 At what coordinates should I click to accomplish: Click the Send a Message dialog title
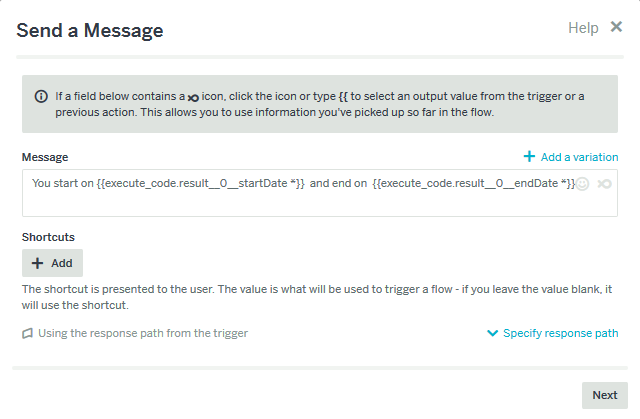tap(90, 31)
